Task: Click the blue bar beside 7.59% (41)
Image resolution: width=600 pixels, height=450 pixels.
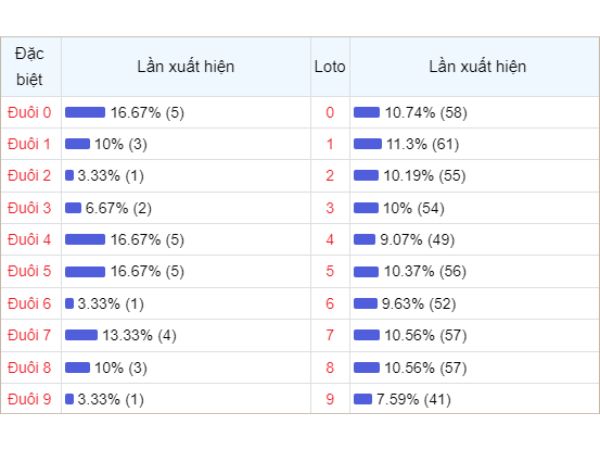Action: pos(363,399)
